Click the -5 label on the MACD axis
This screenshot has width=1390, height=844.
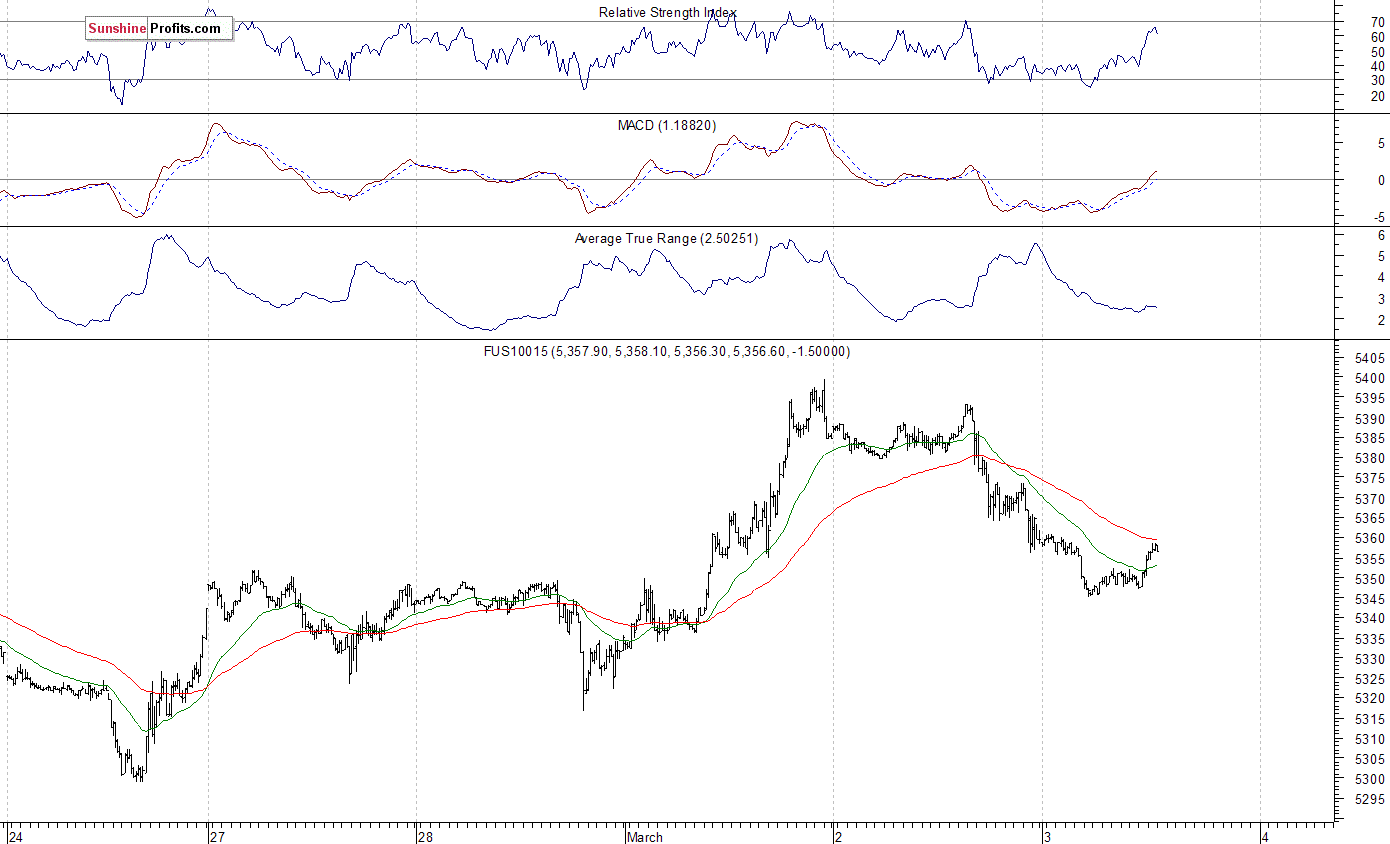[x=1379, y=217]
